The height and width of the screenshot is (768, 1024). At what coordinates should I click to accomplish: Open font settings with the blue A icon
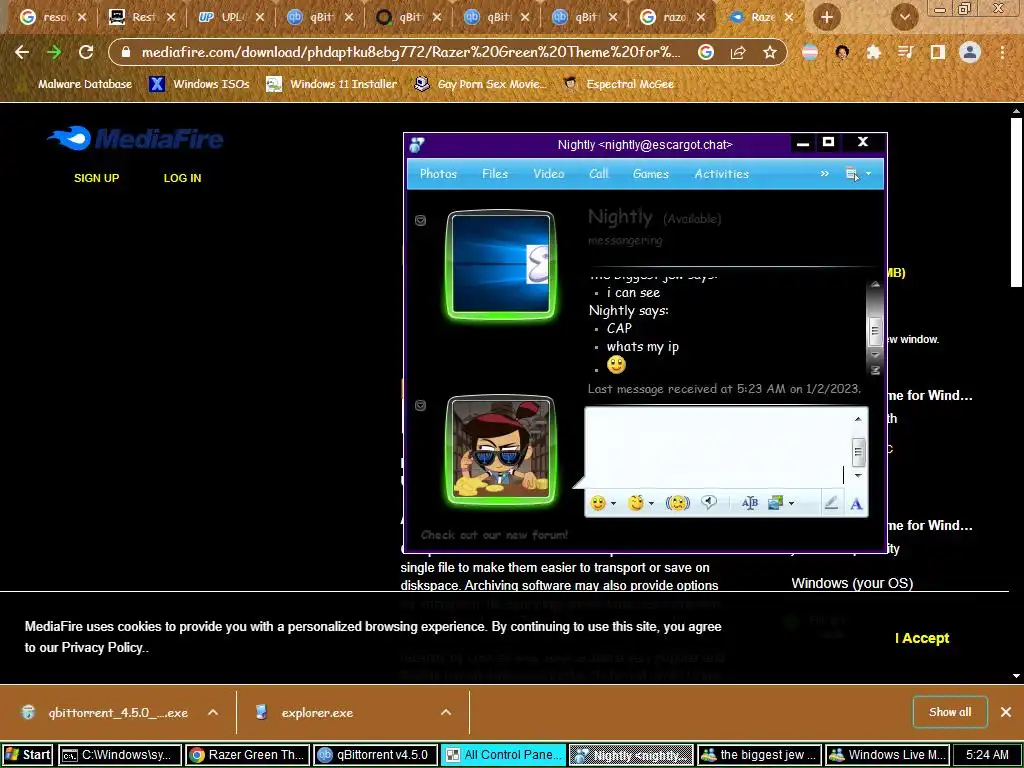tap(856, 504)
